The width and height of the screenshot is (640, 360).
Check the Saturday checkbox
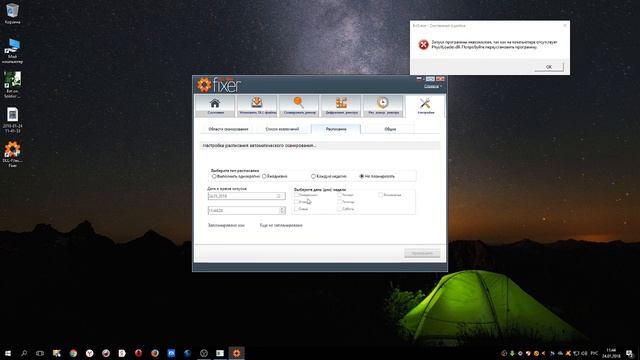340,209
